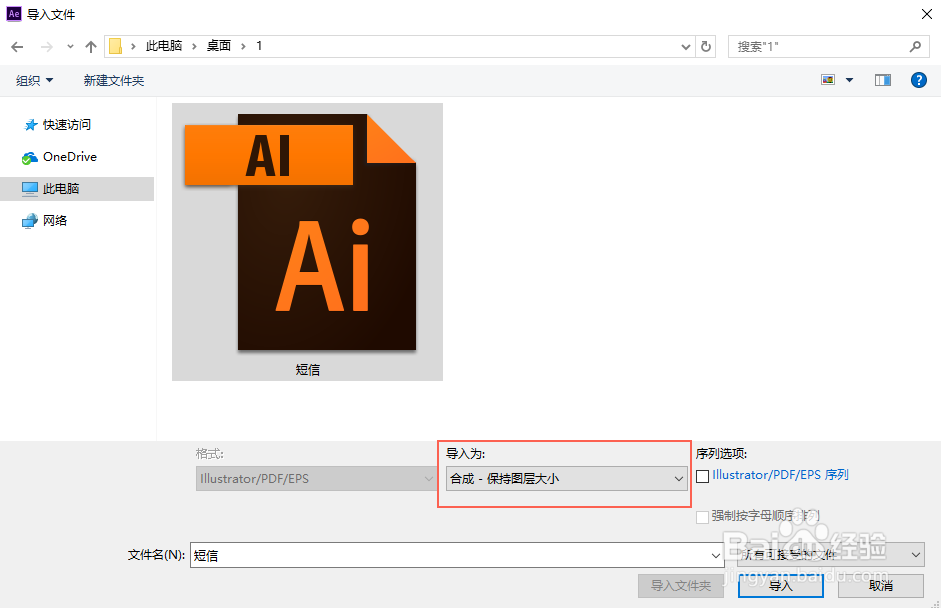This screenshot has width=941, height=608.
Task: Select the 短信 AI file thumbnail
Action: [307, 241]
